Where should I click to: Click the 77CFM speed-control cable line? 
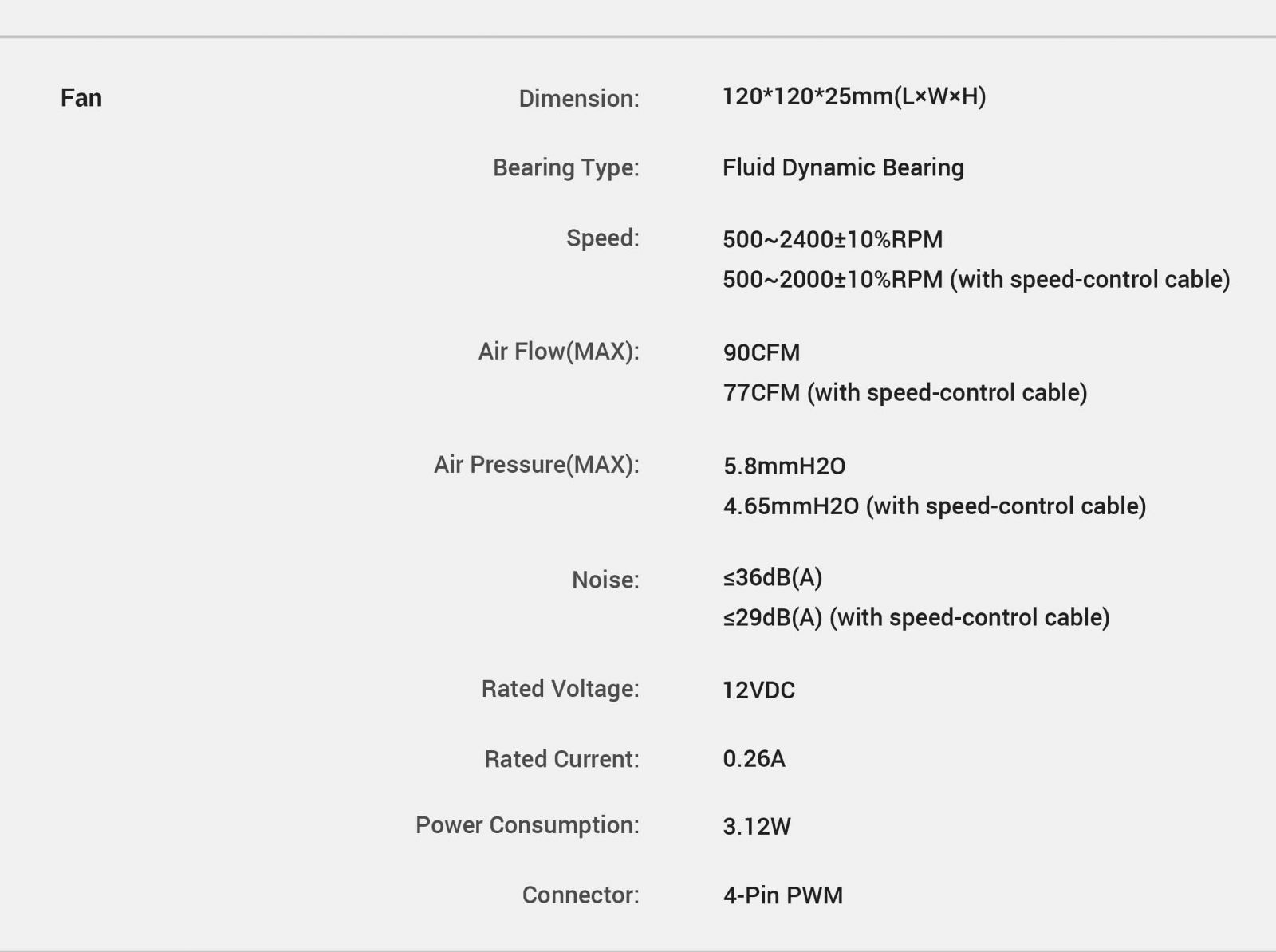coord(905,392)
